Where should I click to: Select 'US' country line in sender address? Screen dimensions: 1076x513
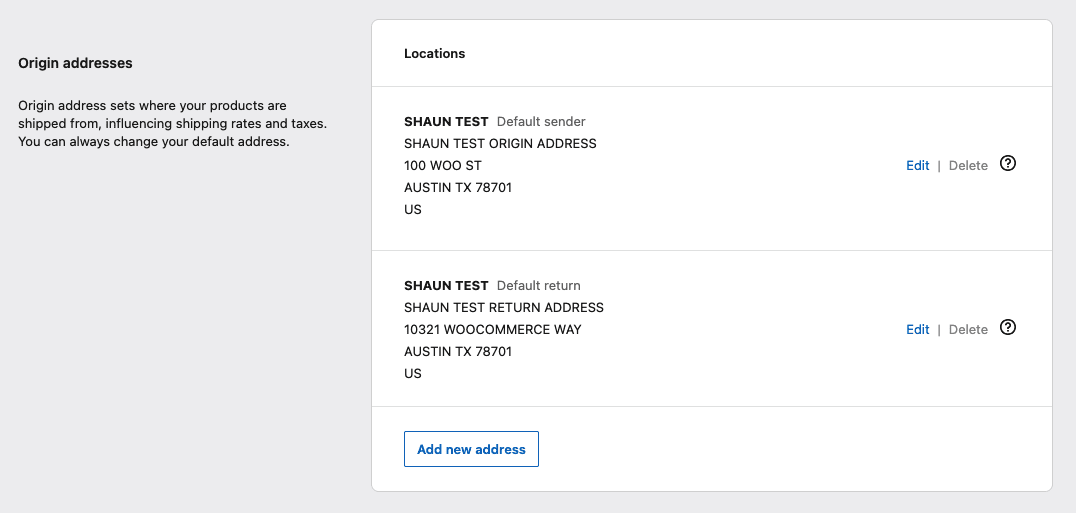412,209
